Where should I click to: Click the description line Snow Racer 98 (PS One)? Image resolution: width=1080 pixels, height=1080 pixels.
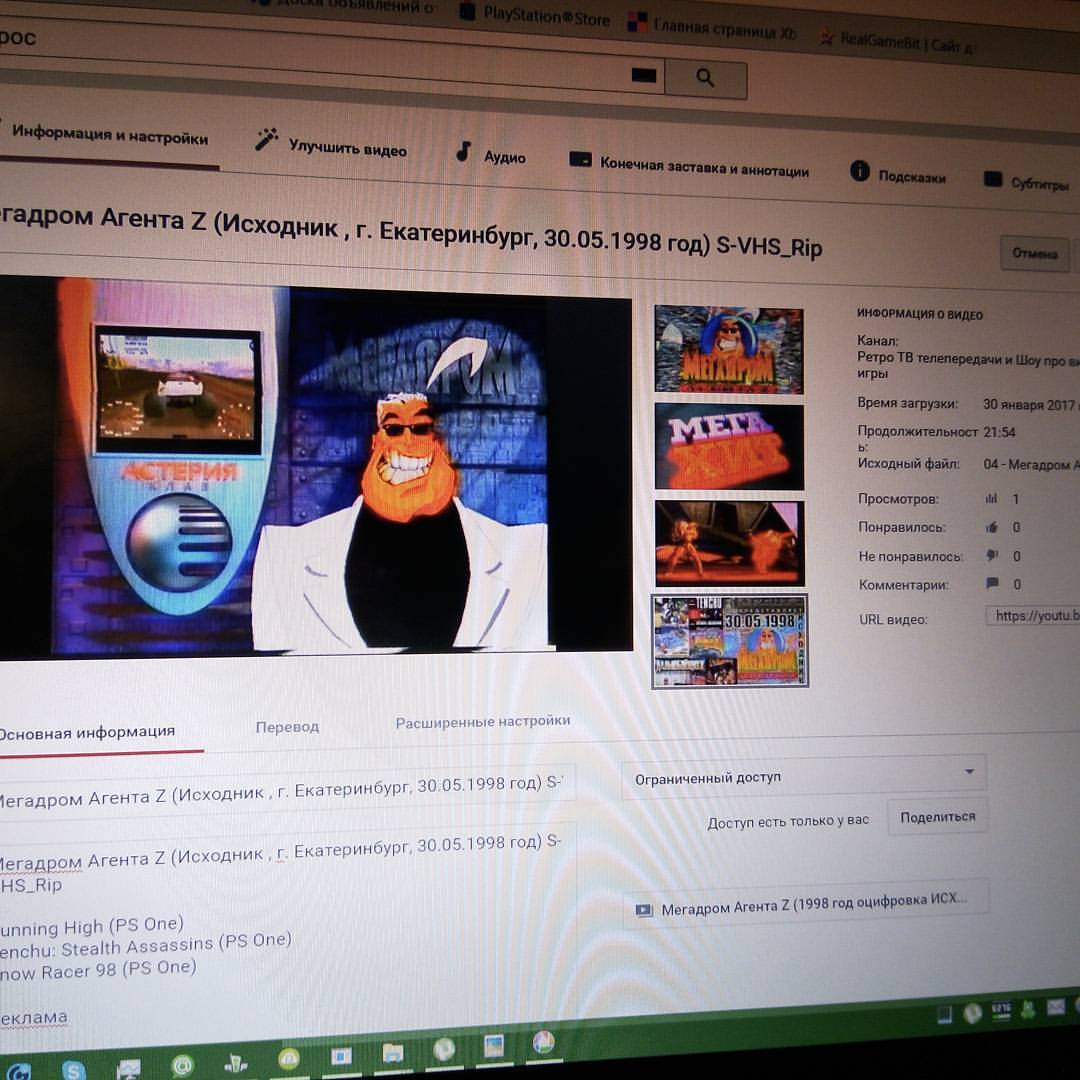tap(98, 971)
